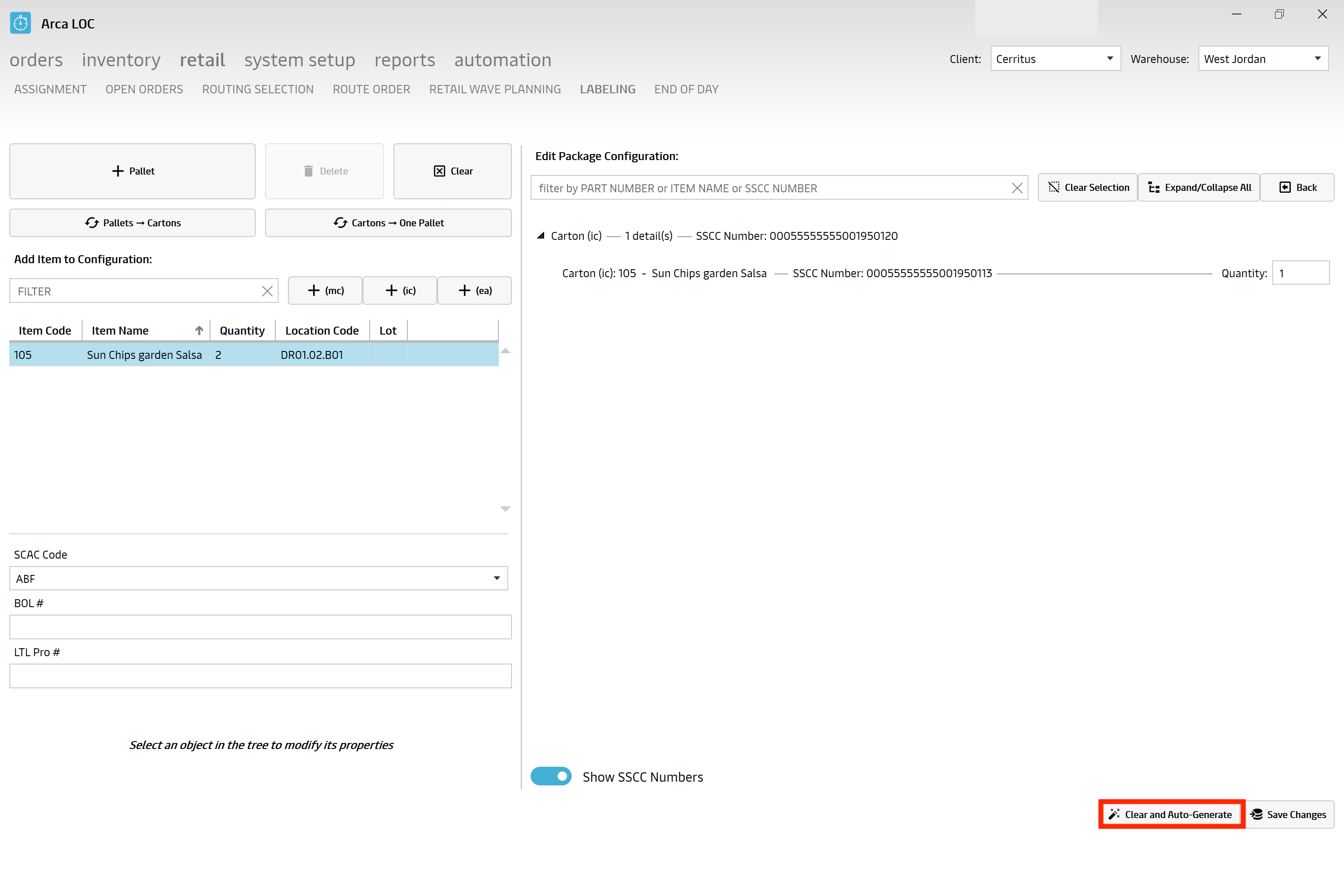The image size is (1344, 896).
Task: Switch to OPEN ORDERS tab
Action: coord(144,89)
